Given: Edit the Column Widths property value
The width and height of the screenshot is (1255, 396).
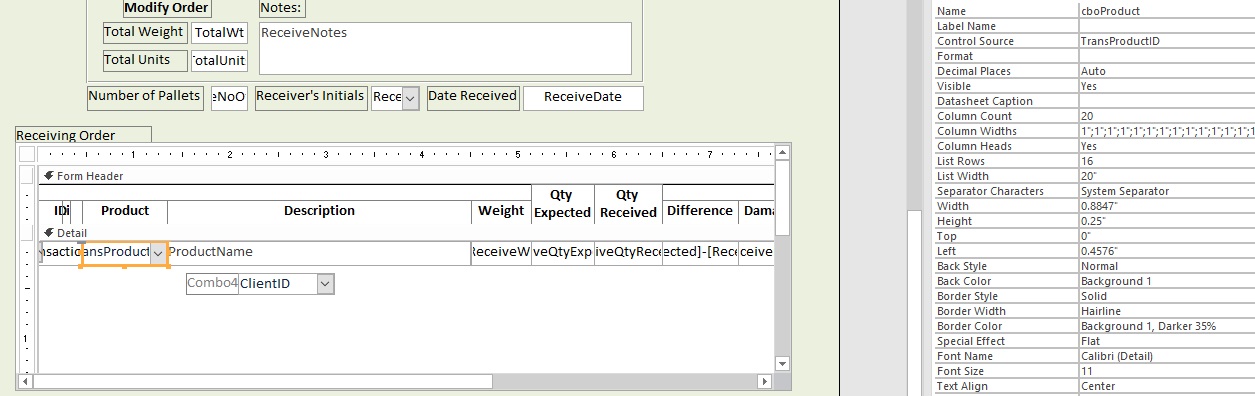Looking at the screenshot, I should pyautogui.click(x=1167, y=131).
